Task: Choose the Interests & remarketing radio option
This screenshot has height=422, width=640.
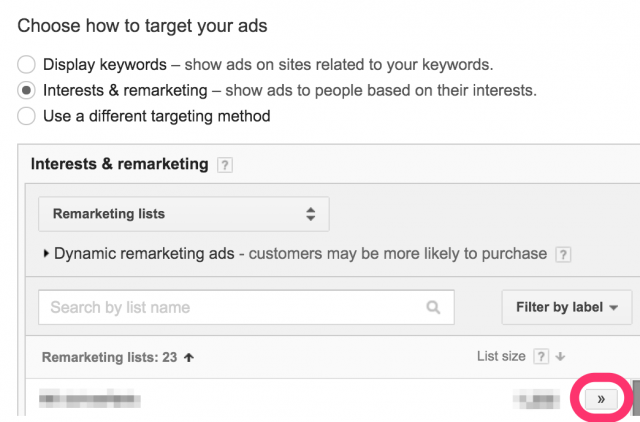Action: 27,90
